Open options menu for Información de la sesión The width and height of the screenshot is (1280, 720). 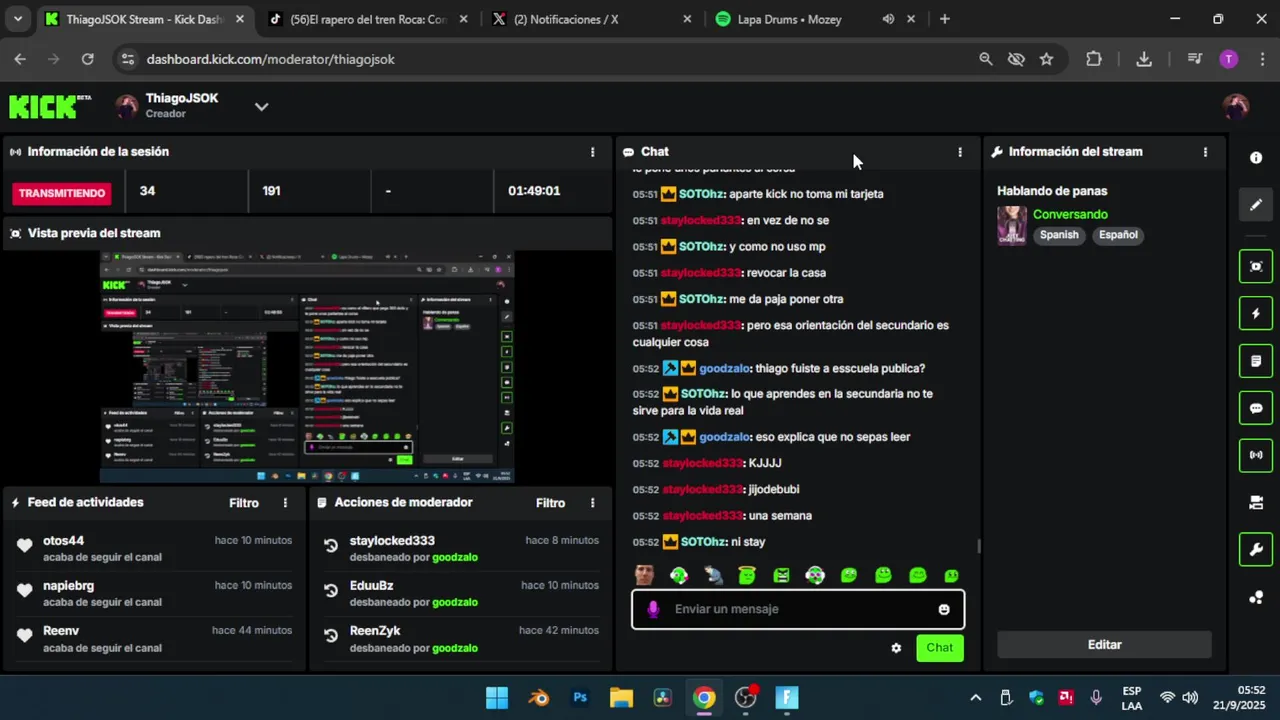tap(592, 152)
